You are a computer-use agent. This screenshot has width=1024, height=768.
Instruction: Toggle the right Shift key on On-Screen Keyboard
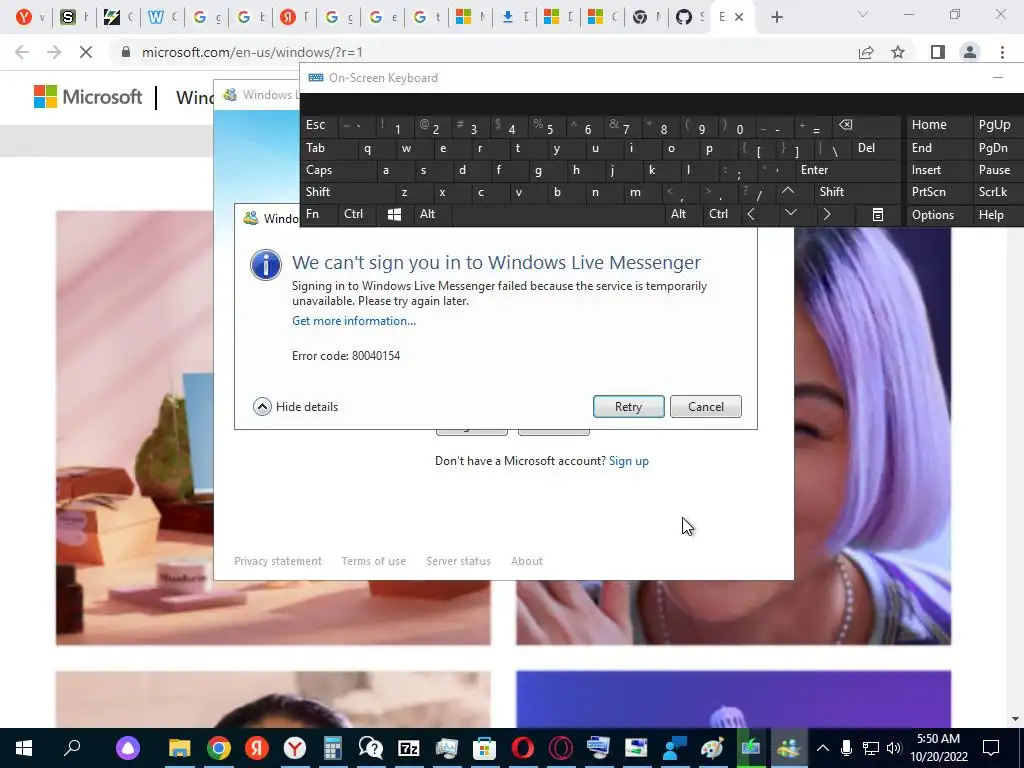click(x=856, y=192)
